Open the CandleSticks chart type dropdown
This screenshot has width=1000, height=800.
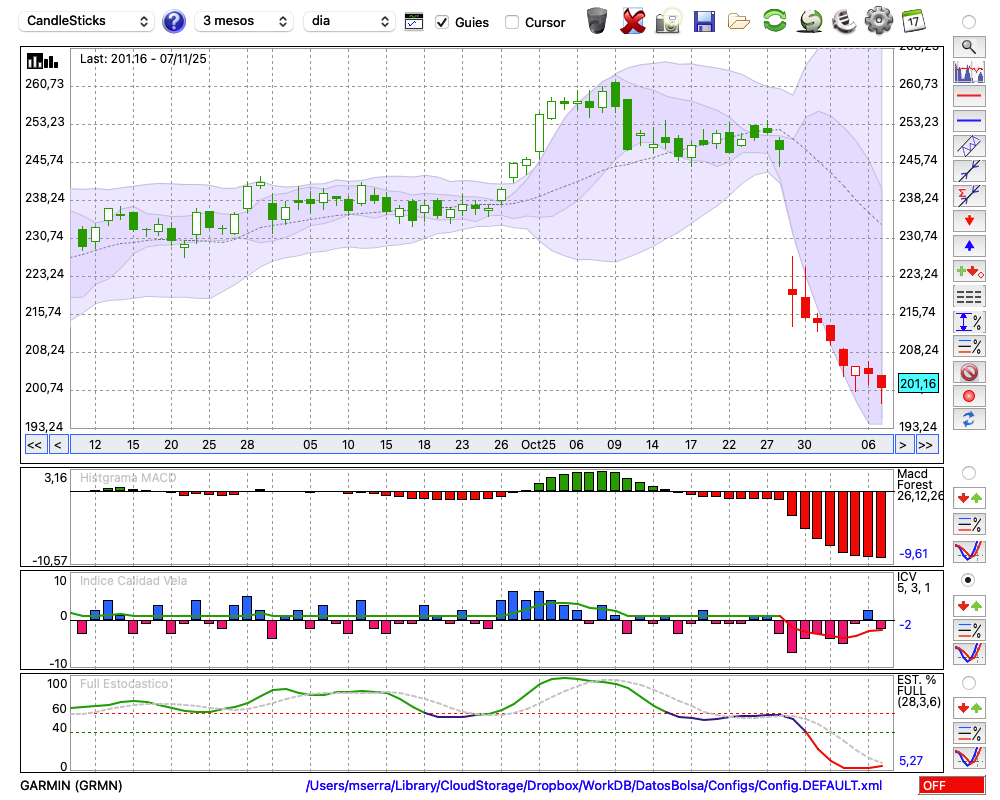pyautogui.click(x=88, y=21)
